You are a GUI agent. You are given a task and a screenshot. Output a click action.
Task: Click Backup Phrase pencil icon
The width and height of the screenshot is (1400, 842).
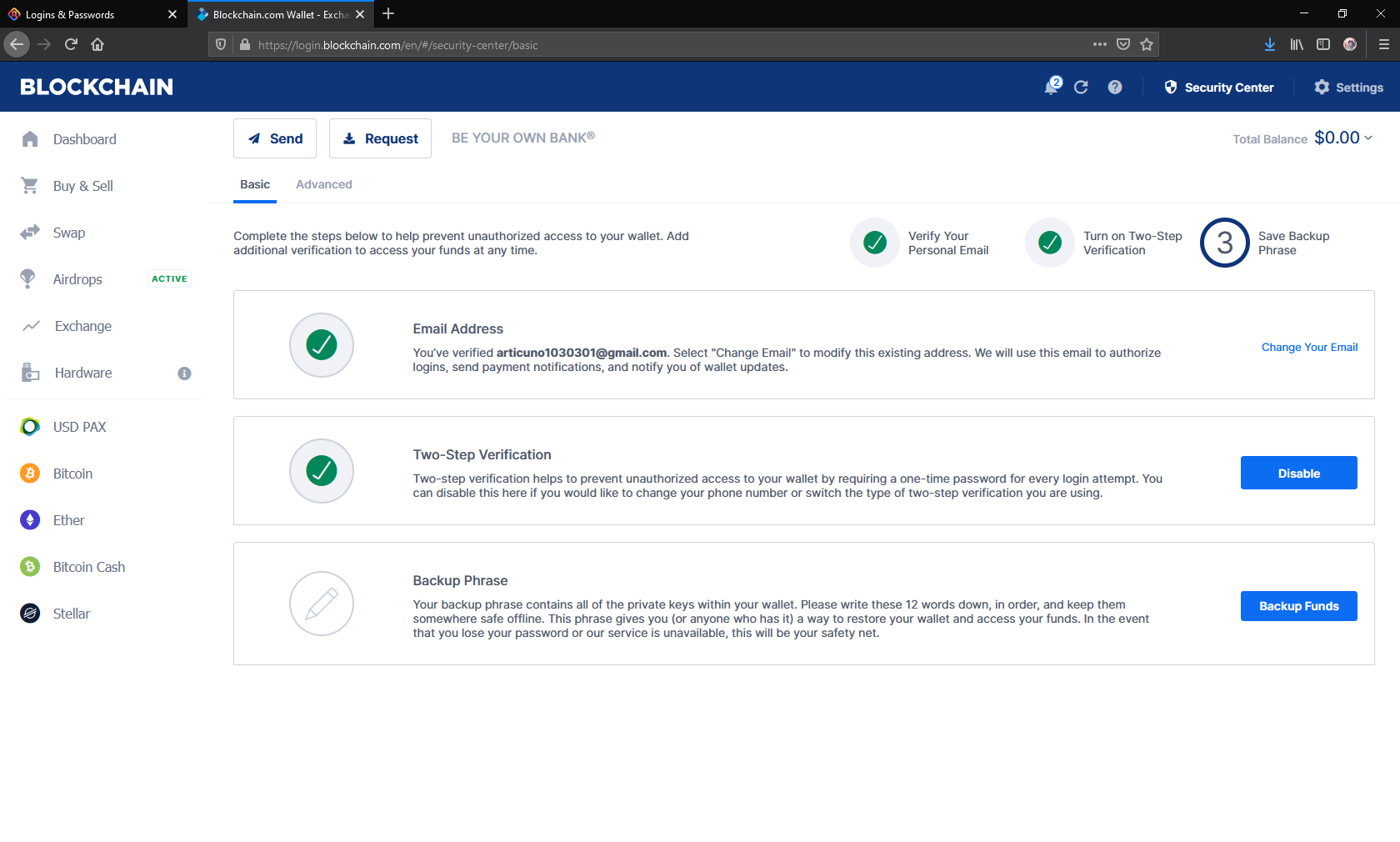coord(322,604)
